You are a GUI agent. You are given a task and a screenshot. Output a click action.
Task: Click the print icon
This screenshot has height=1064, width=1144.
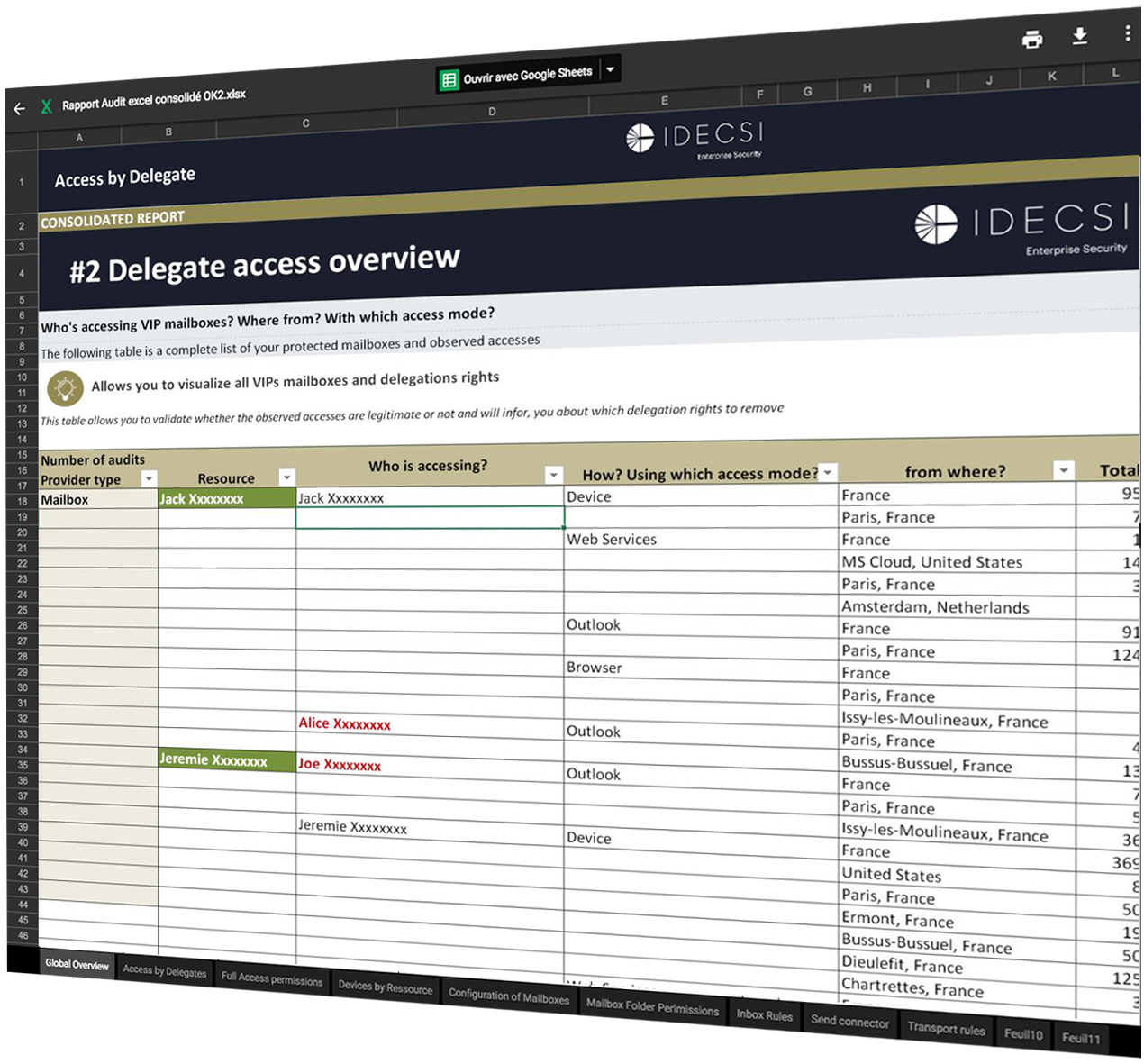tap(1032, 39)
